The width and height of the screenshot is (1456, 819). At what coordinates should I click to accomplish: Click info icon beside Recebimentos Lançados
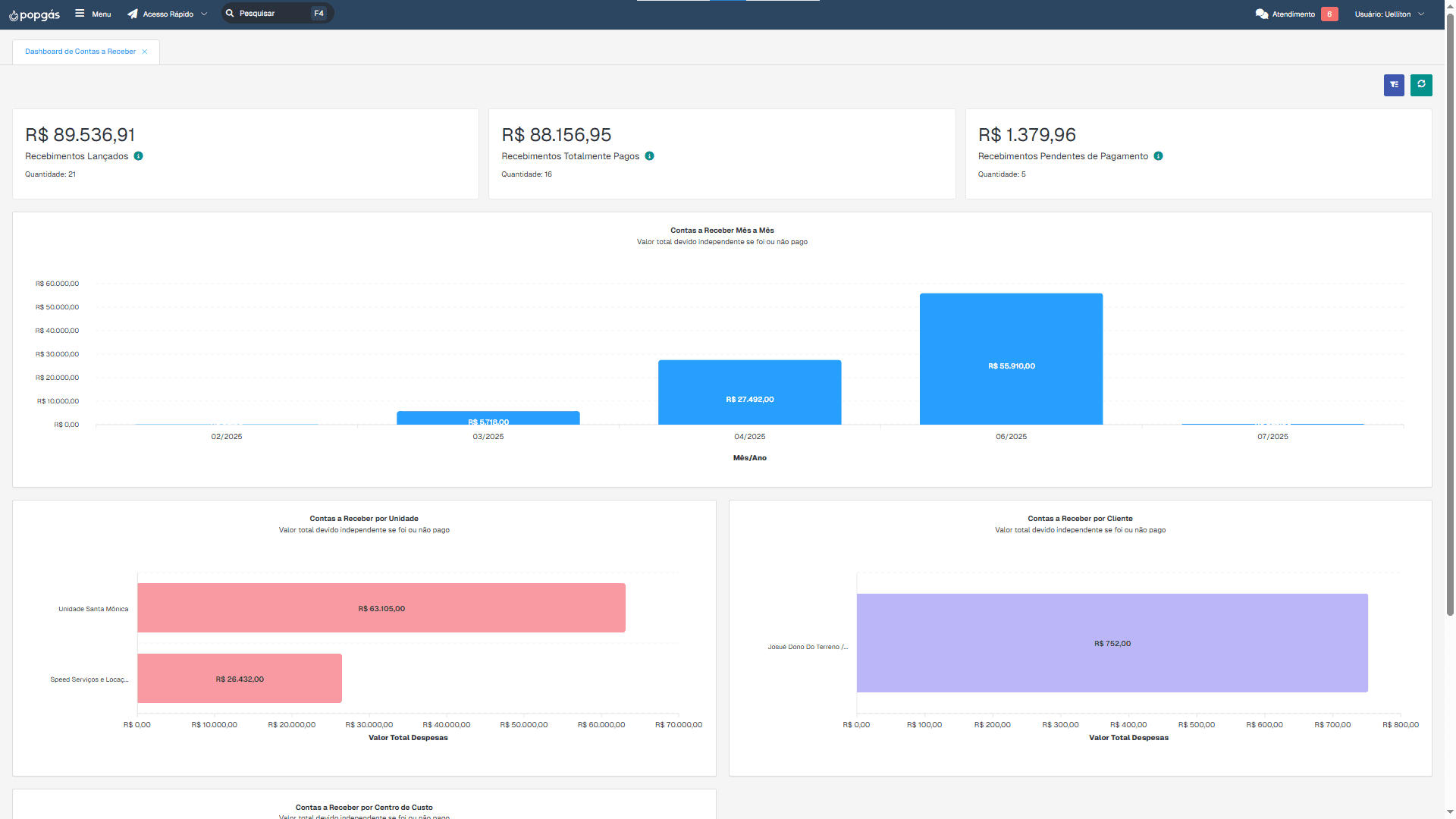[x=138, y=156]
